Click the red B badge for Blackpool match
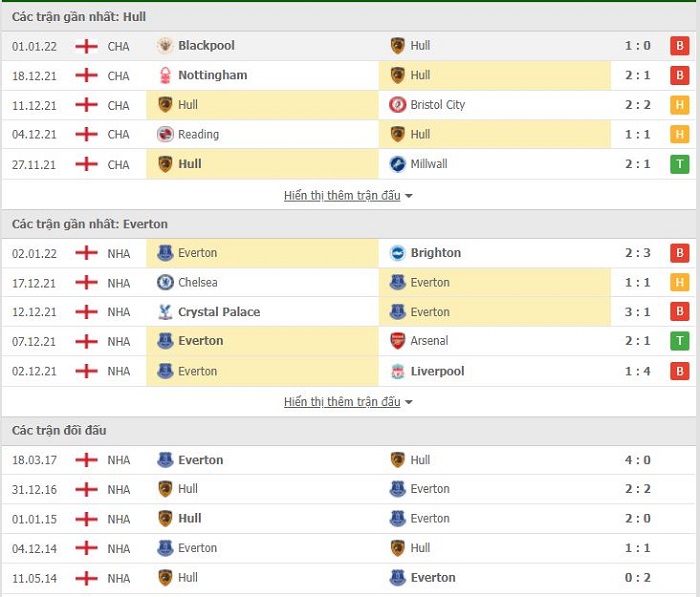The image size is (700, 597). [679, 46]
